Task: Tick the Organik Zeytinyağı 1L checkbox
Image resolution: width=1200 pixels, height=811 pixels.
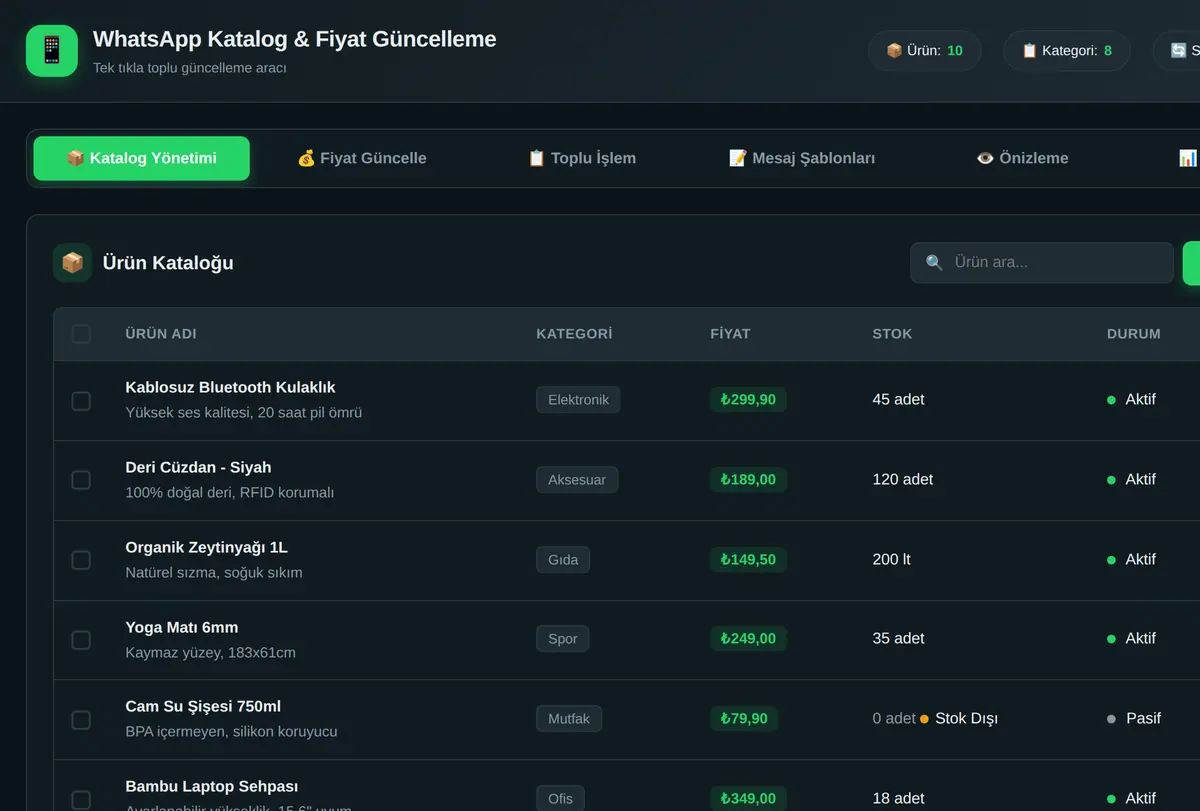Action: 81,561
